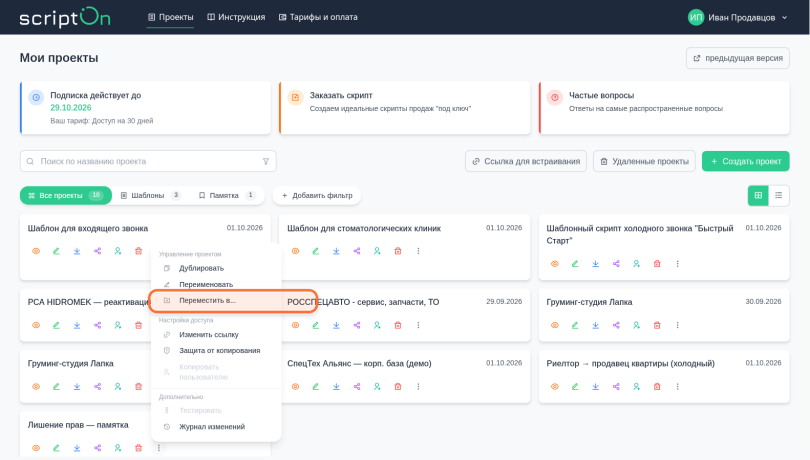Image resolution: width=810 pixels, height=460 pixels.
Task: Delete СпецТех Альянс project
Action: click(398, 387)
